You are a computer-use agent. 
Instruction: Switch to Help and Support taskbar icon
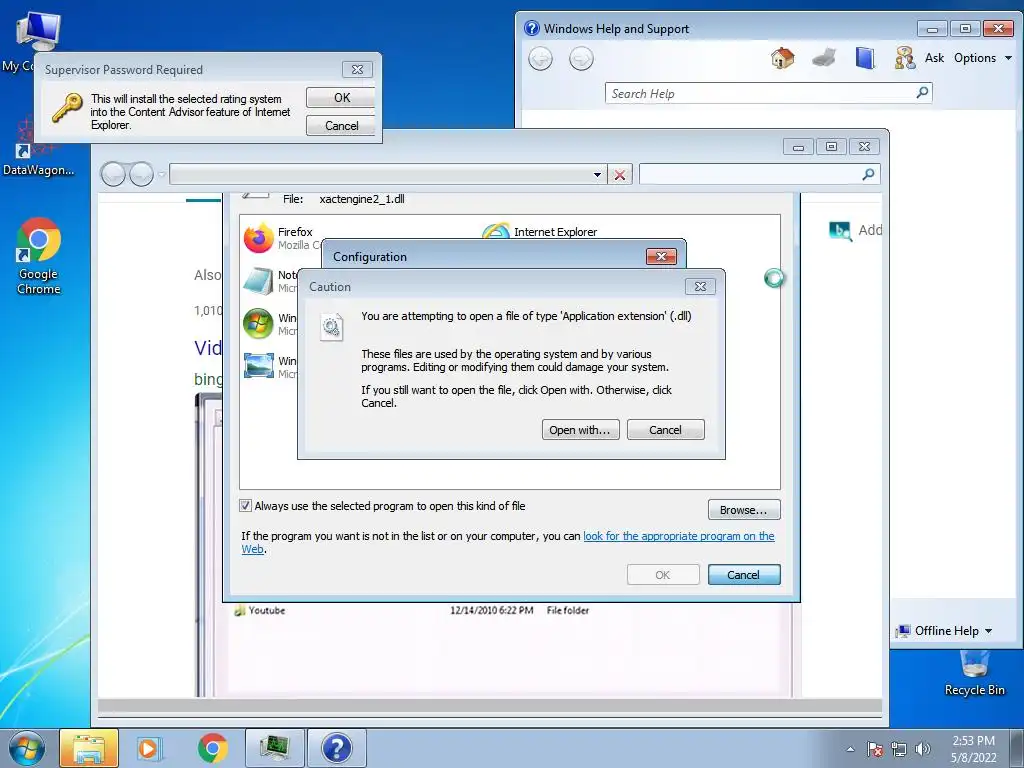(x=336, y=748)
